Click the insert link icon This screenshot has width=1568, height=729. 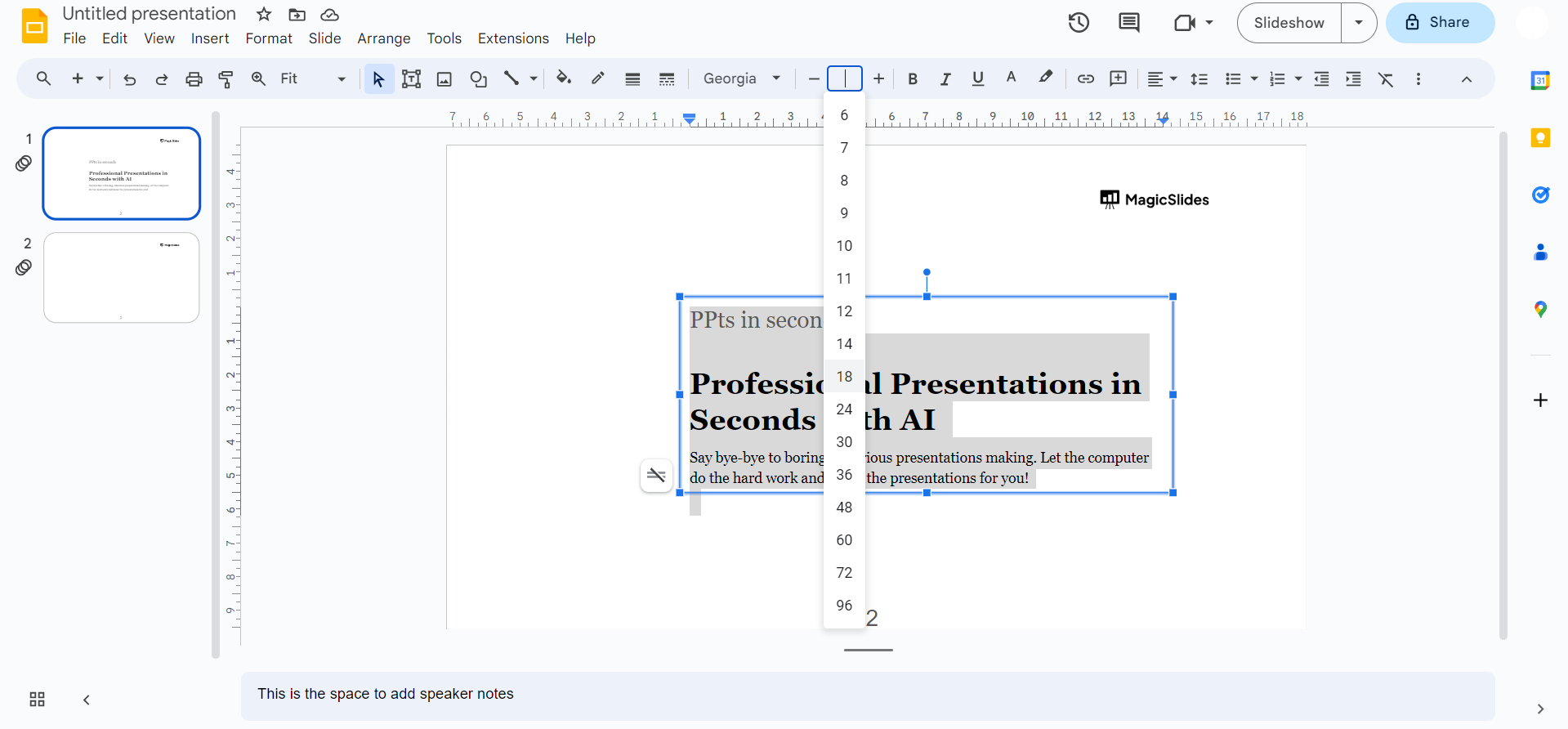1085,79
